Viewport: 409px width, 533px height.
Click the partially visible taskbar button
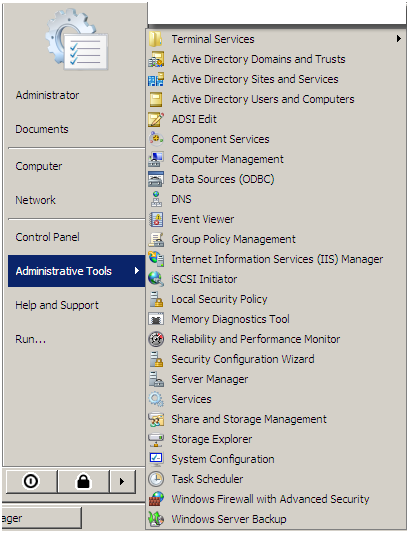[41, 518]
